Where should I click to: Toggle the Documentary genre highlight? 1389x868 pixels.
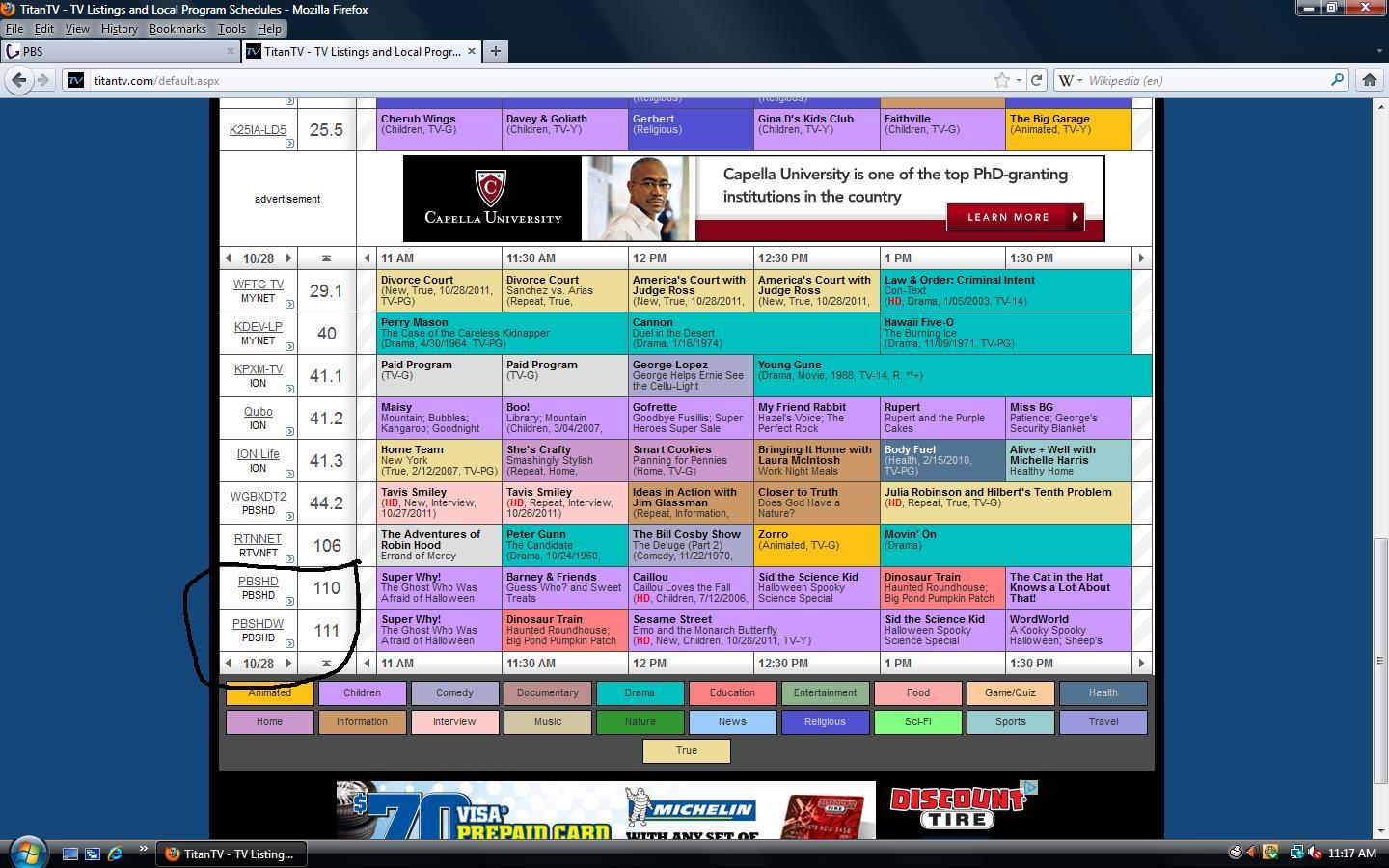(x=547, y=692)
